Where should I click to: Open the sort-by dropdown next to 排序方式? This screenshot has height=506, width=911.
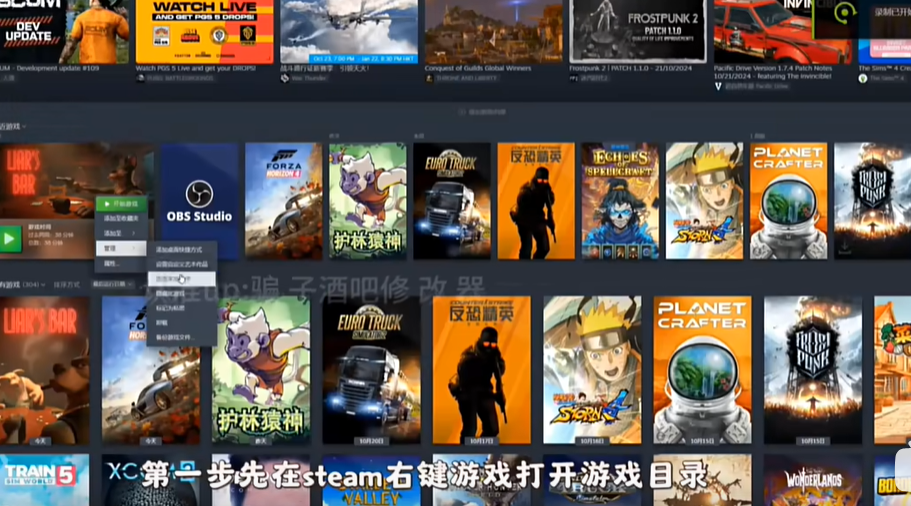click(x=110, y=284)
